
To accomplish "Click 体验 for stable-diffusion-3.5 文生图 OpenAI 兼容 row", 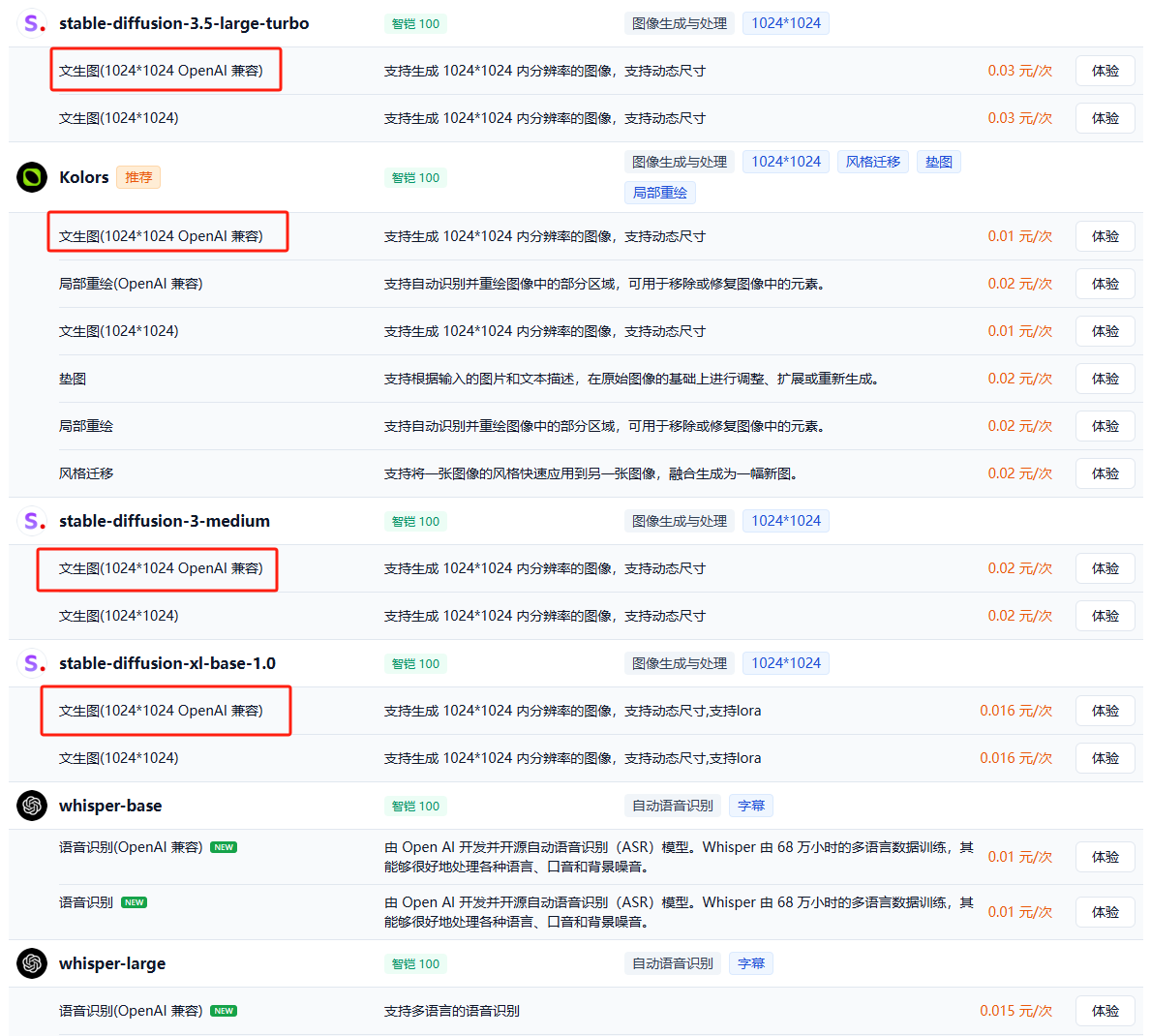I will [1105, 71].
